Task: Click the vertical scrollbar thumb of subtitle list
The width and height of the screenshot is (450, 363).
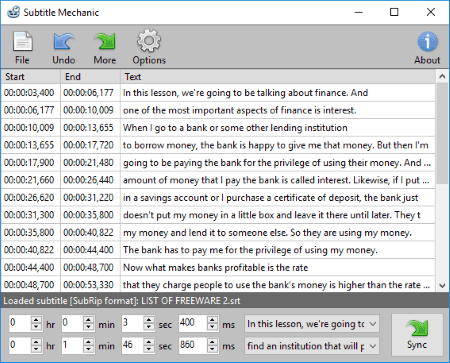Action: coord(442,133)
